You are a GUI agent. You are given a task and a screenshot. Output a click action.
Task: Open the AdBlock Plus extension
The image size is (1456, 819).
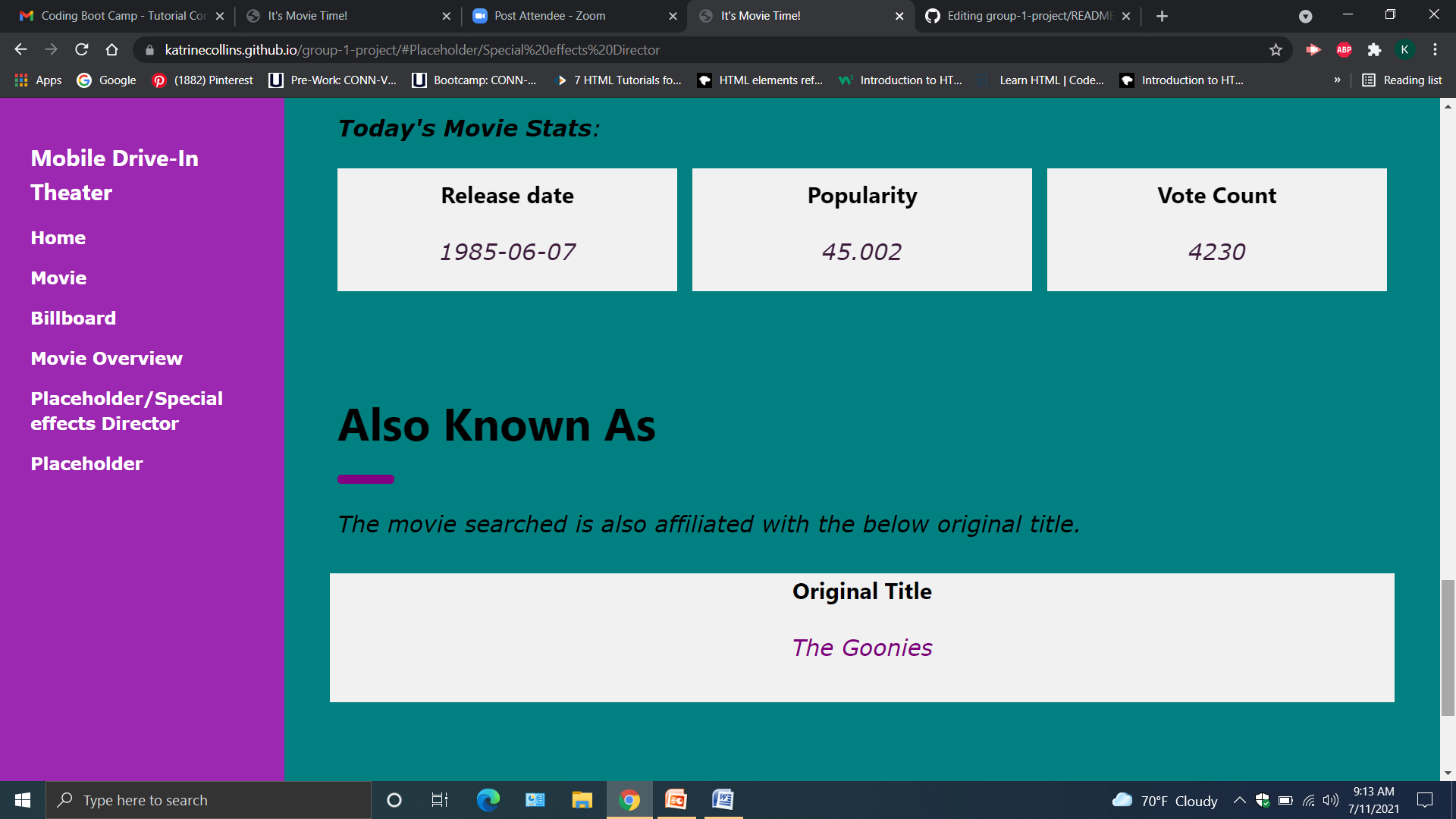[x=1344, y=50]
